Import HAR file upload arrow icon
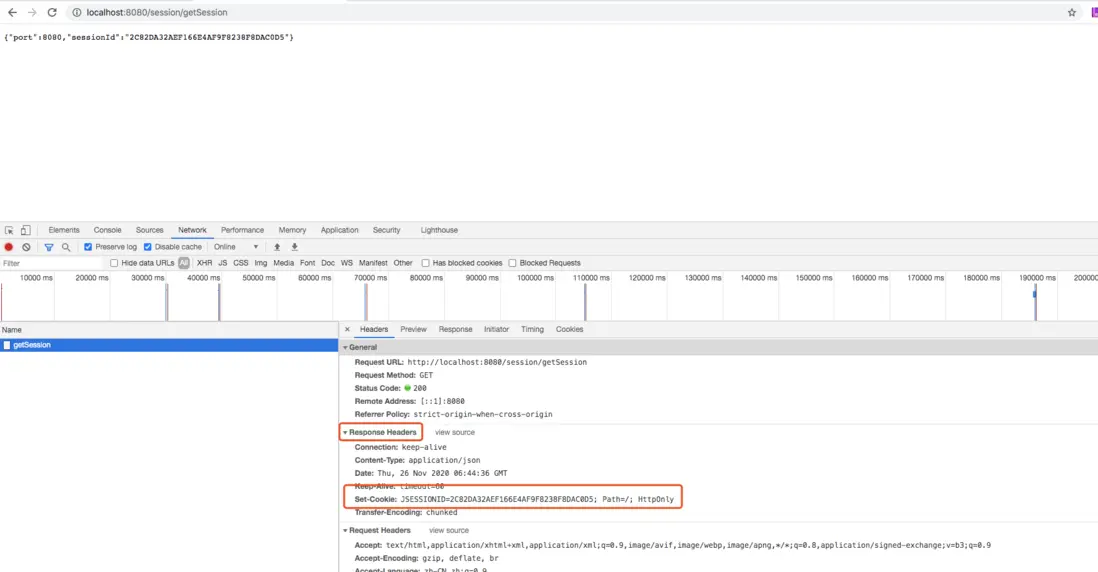 277,247
